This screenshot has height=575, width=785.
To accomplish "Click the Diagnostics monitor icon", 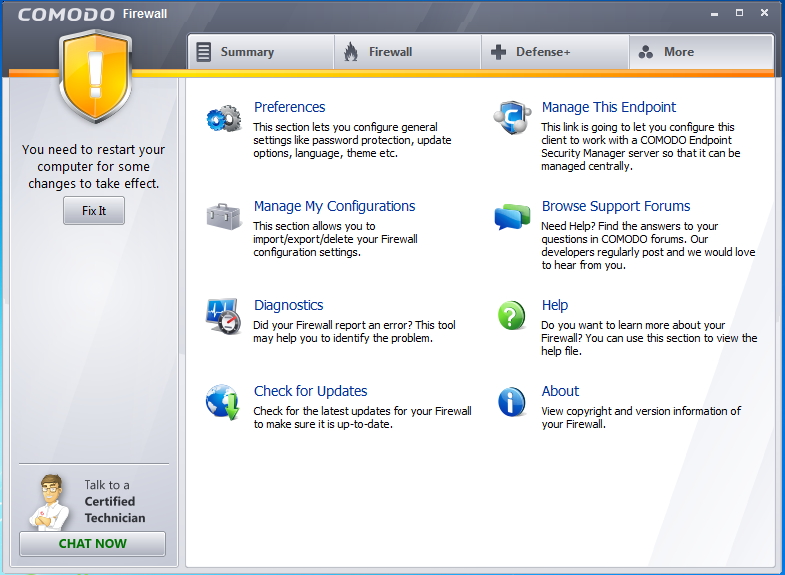I will pyautogui.click(x=224, y=316).
